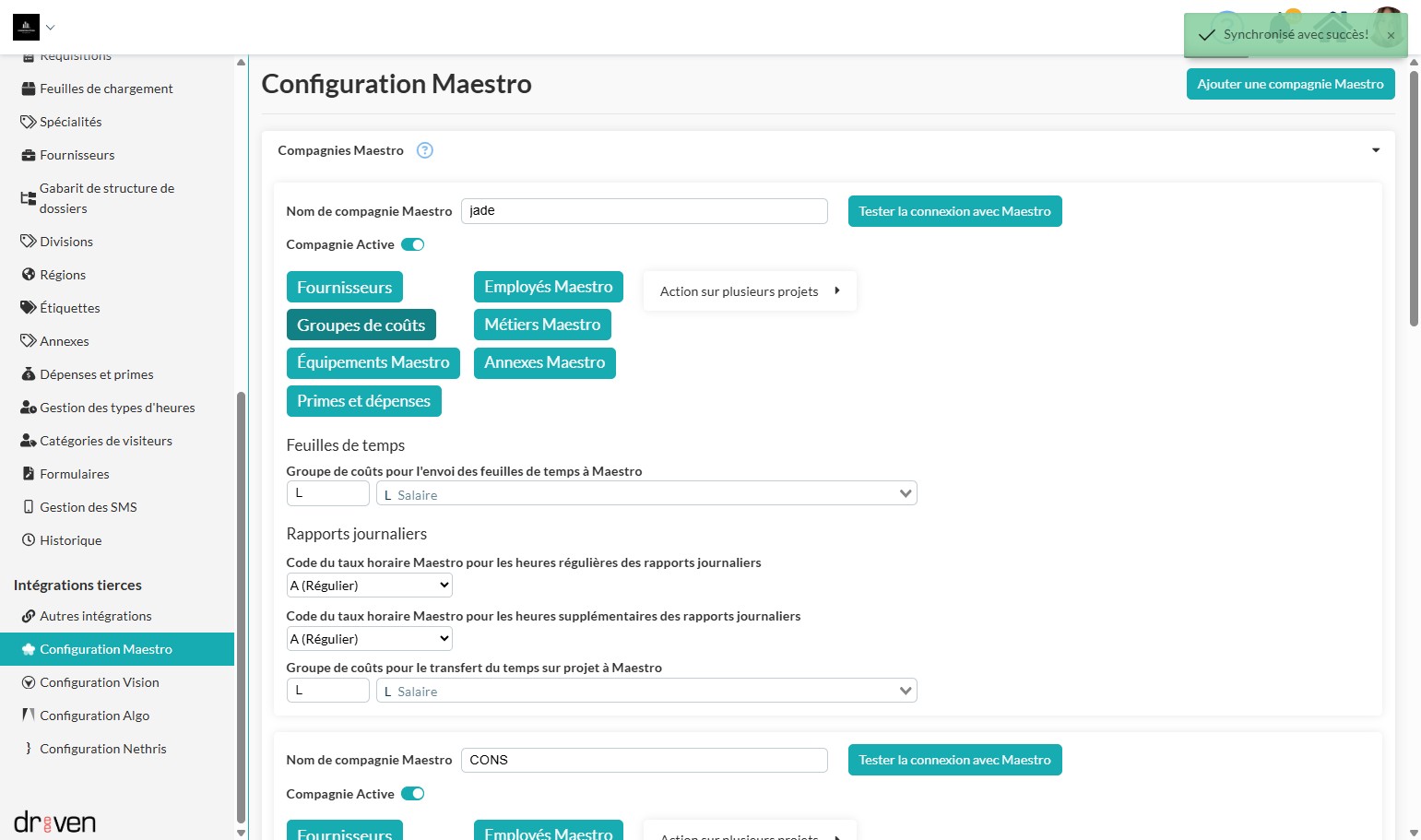
Task: Open the Feuilles de temps Salaire dropdown
Action: point(646,494)
